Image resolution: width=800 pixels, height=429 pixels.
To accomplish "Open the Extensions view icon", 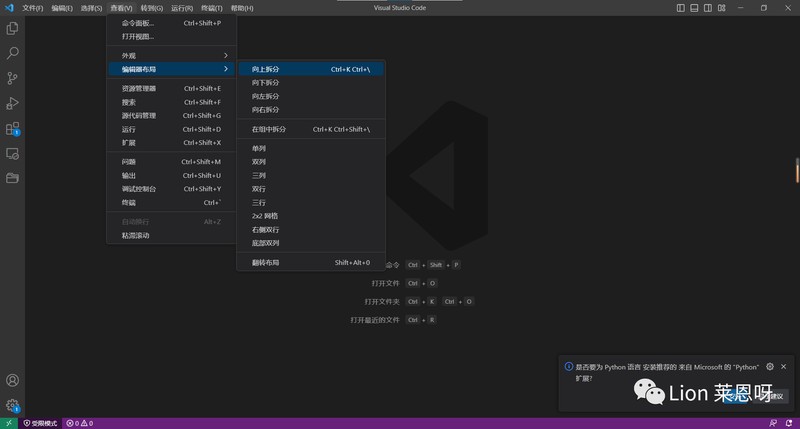I will 12,129.
